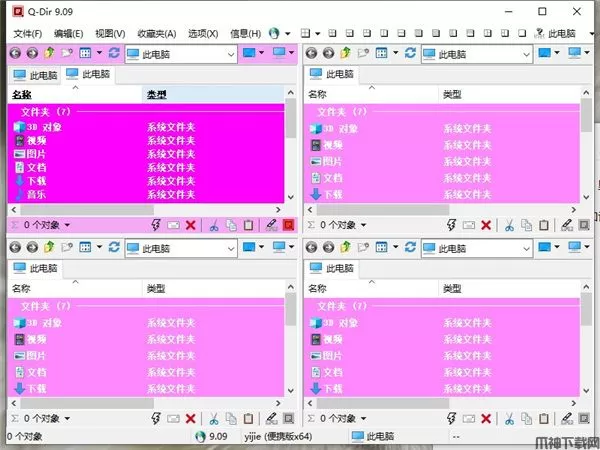This screenshot has width=600, height=450.
Task: Go up one folder level in the top-left pane
Action: click(x=49, y=53)
